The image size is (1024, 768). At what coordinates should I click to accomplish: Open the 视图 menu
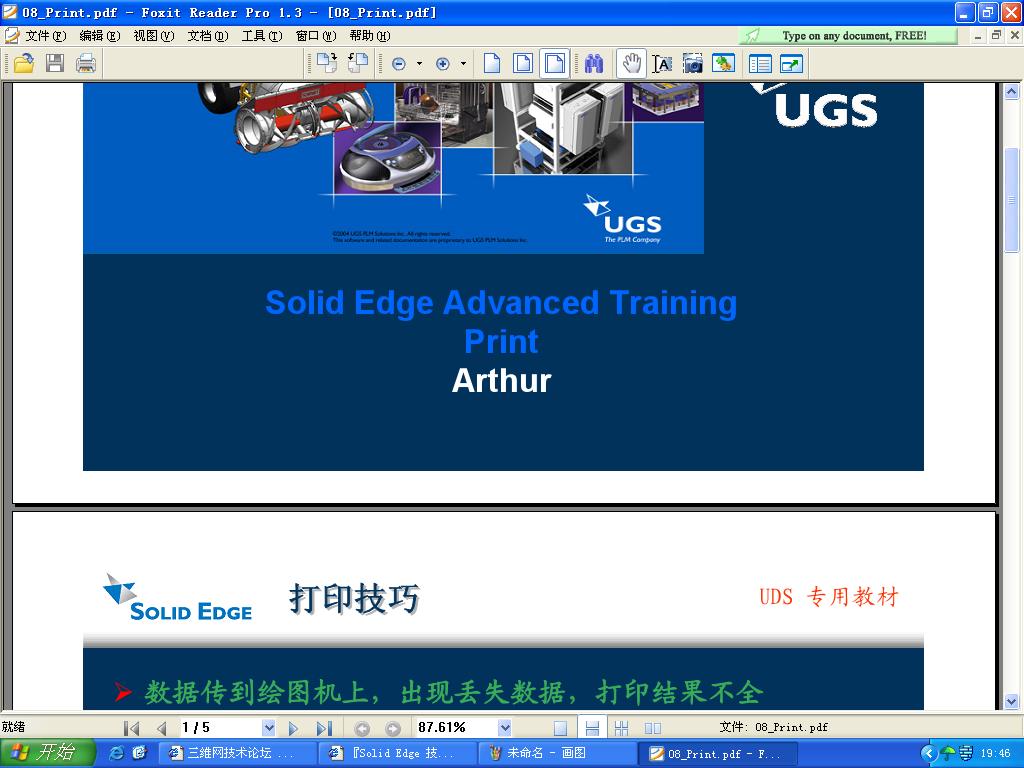[x=154, y=36]
